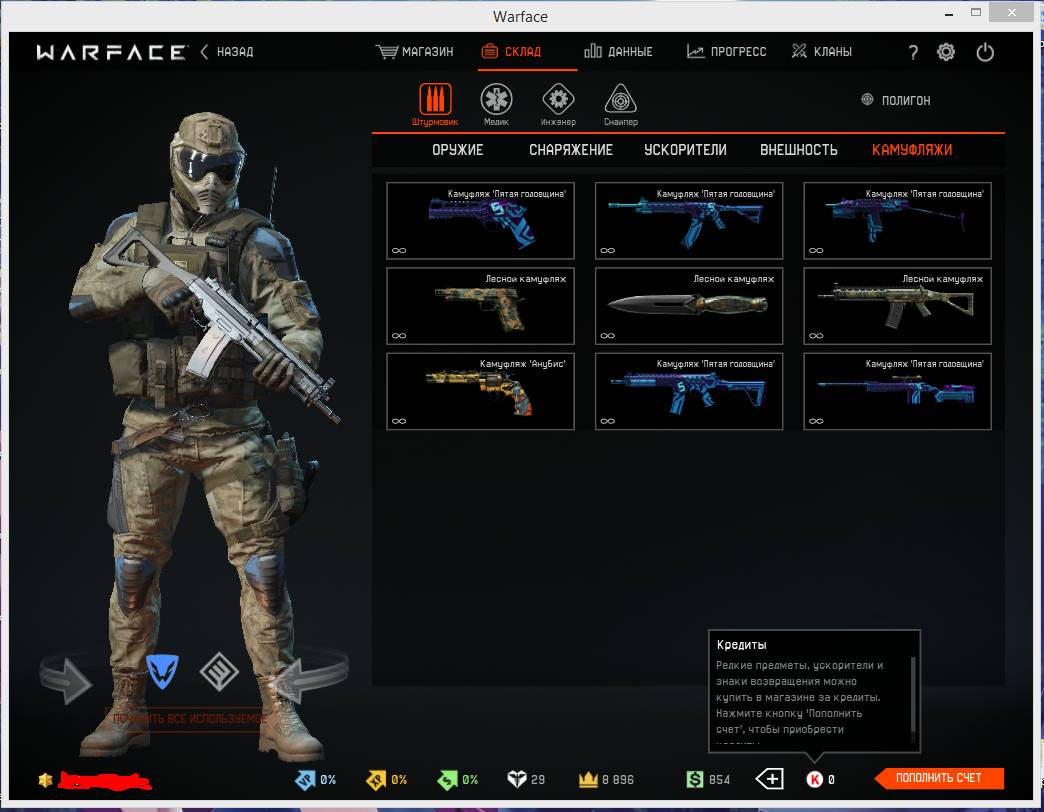
Task: Click the blue booster percent icon
Action: [305, 779]
